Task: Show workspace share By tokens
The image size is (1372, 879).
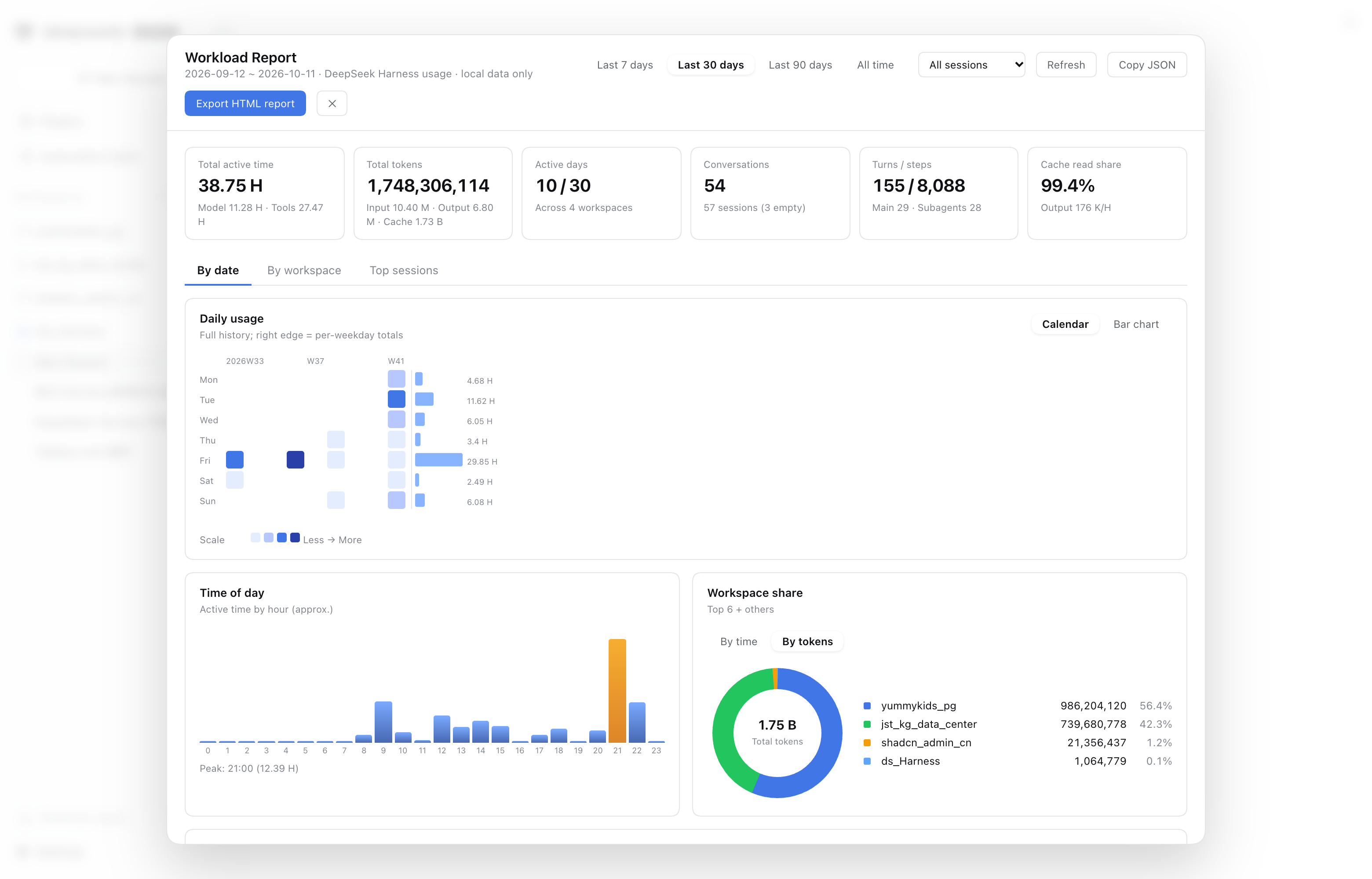Action: (807, 642)
